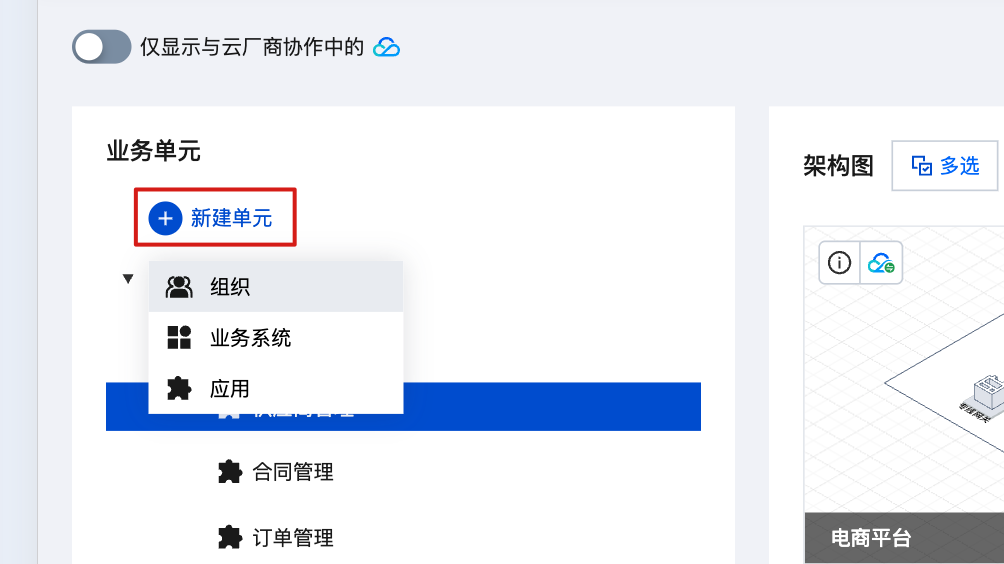Select the 电商平台 diagram caption
This screenshot has width=1004, height=564.
coord(871,538)
